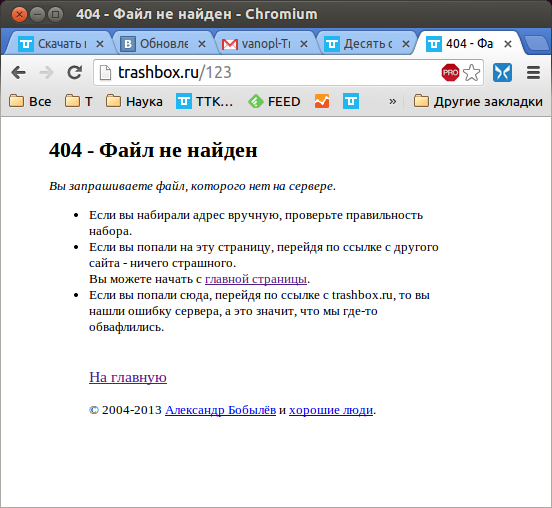This screenshot has height=508, width=552.
Task: Close the Десять tab
Action: click(406, 44)
